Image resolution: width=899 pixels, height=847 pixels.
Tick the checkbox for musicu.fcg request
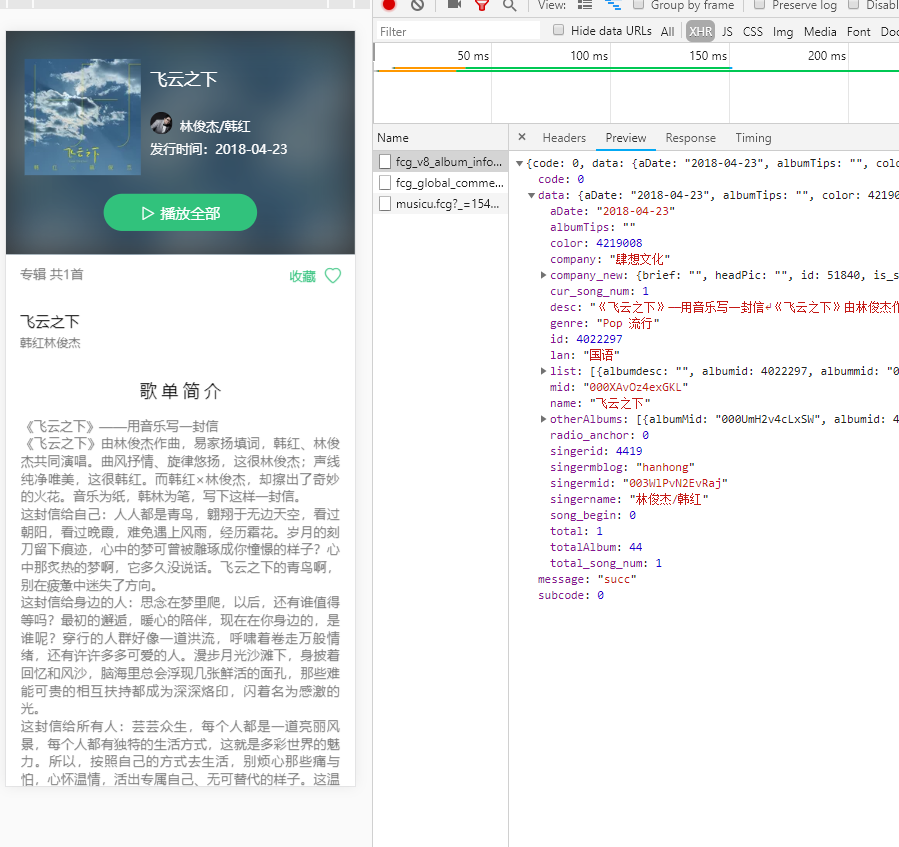385,204
